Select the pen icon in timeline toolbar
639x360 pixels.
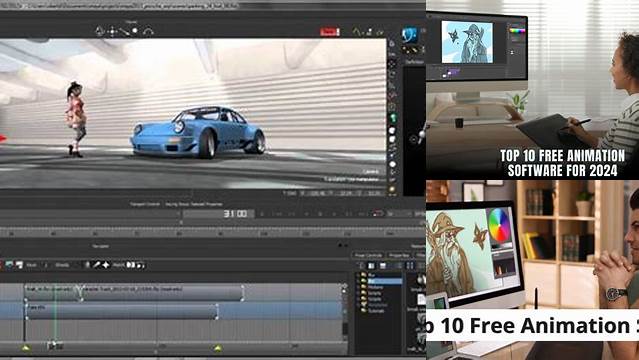pyautogui.click(x=97, y=265)
